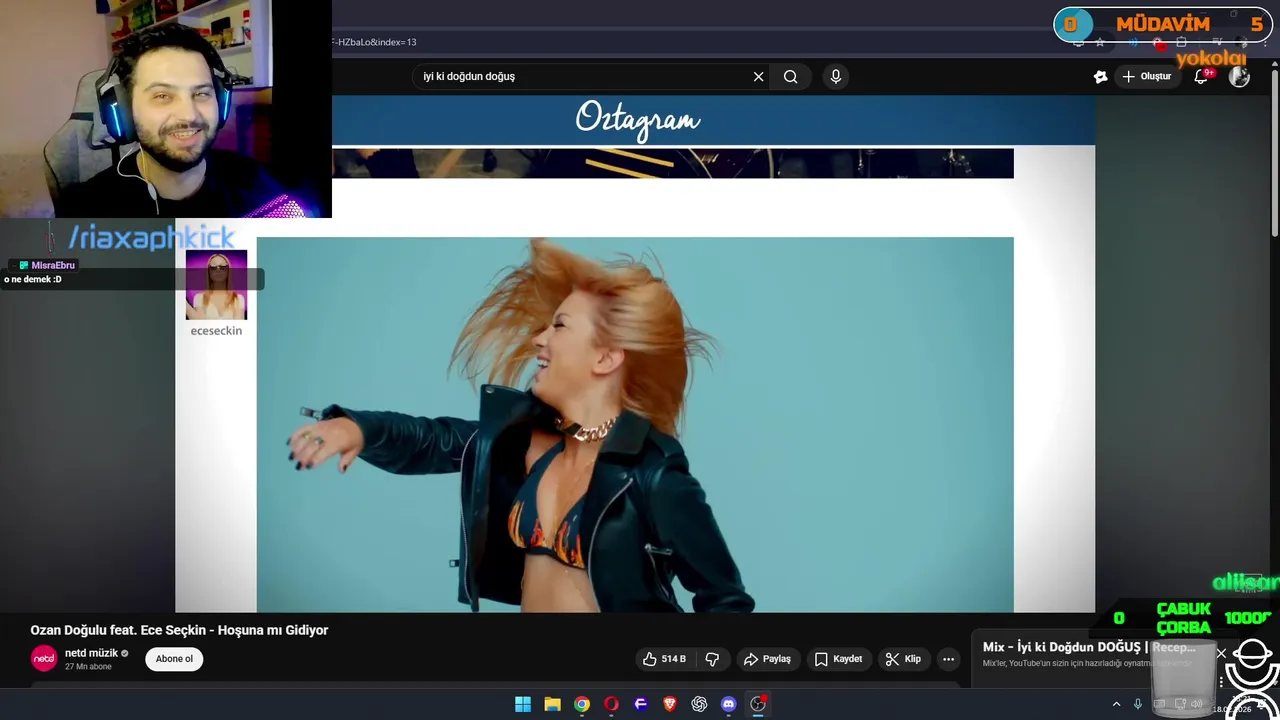
Task: Click the magnifier search button
Action: pos(791,77)
